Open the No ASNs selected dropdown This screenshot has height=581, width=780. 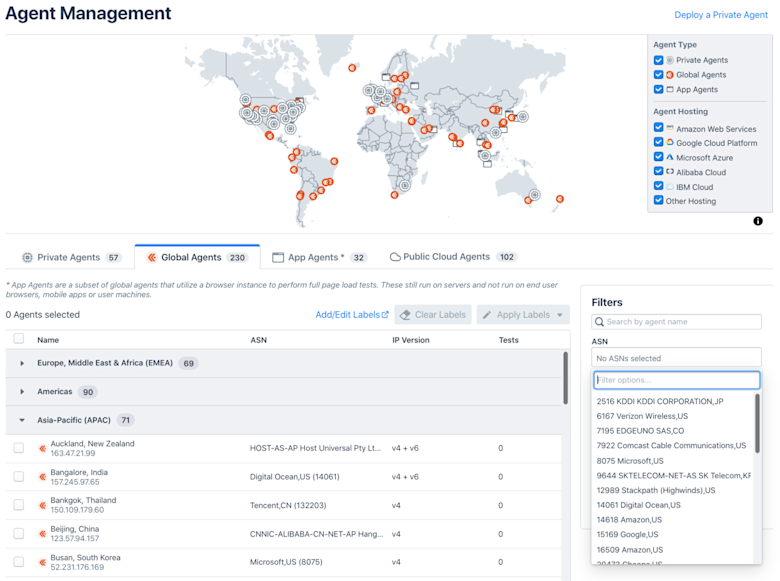pos(676,358)
